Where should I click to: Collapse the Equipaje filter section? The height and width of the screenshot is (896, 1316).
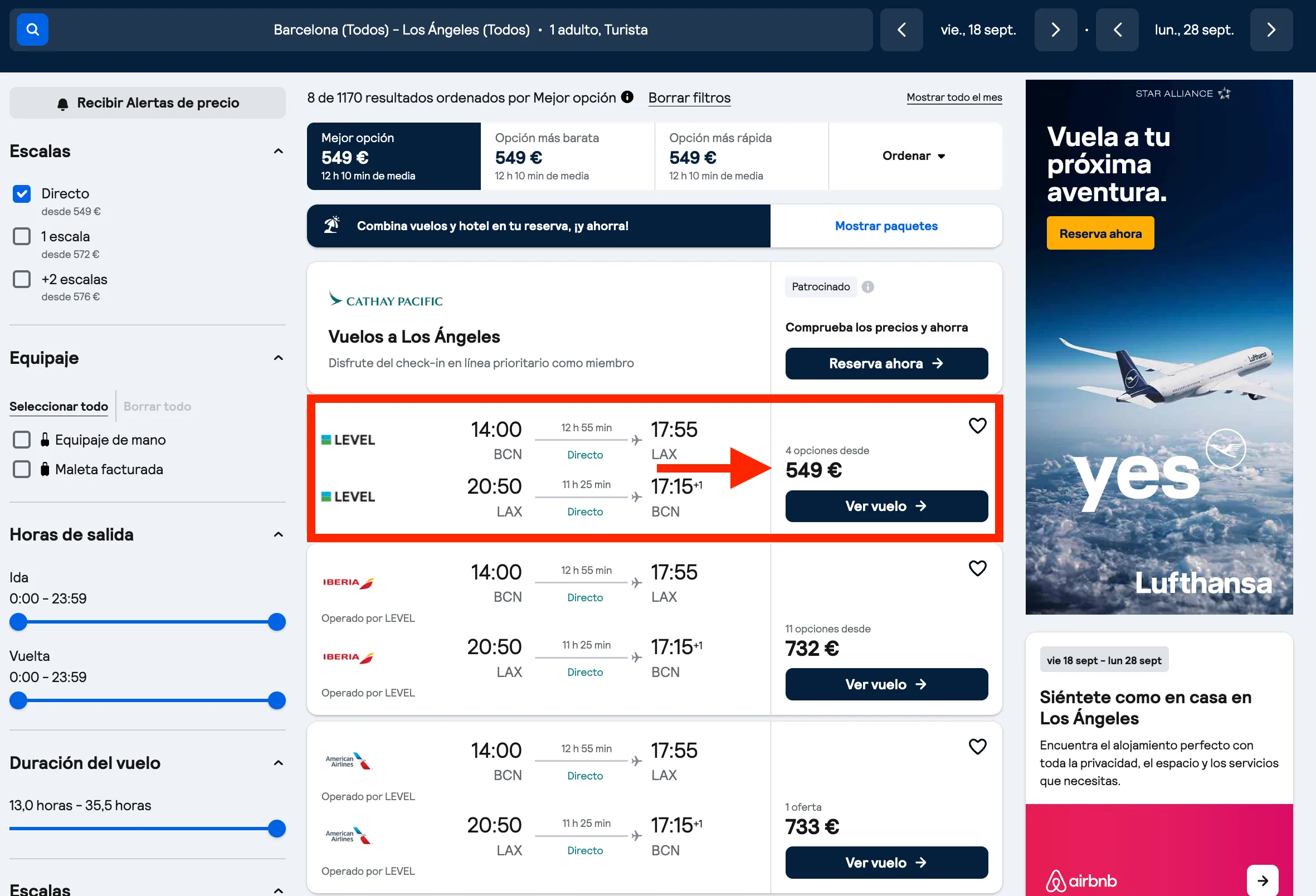[x=278, y=358]
